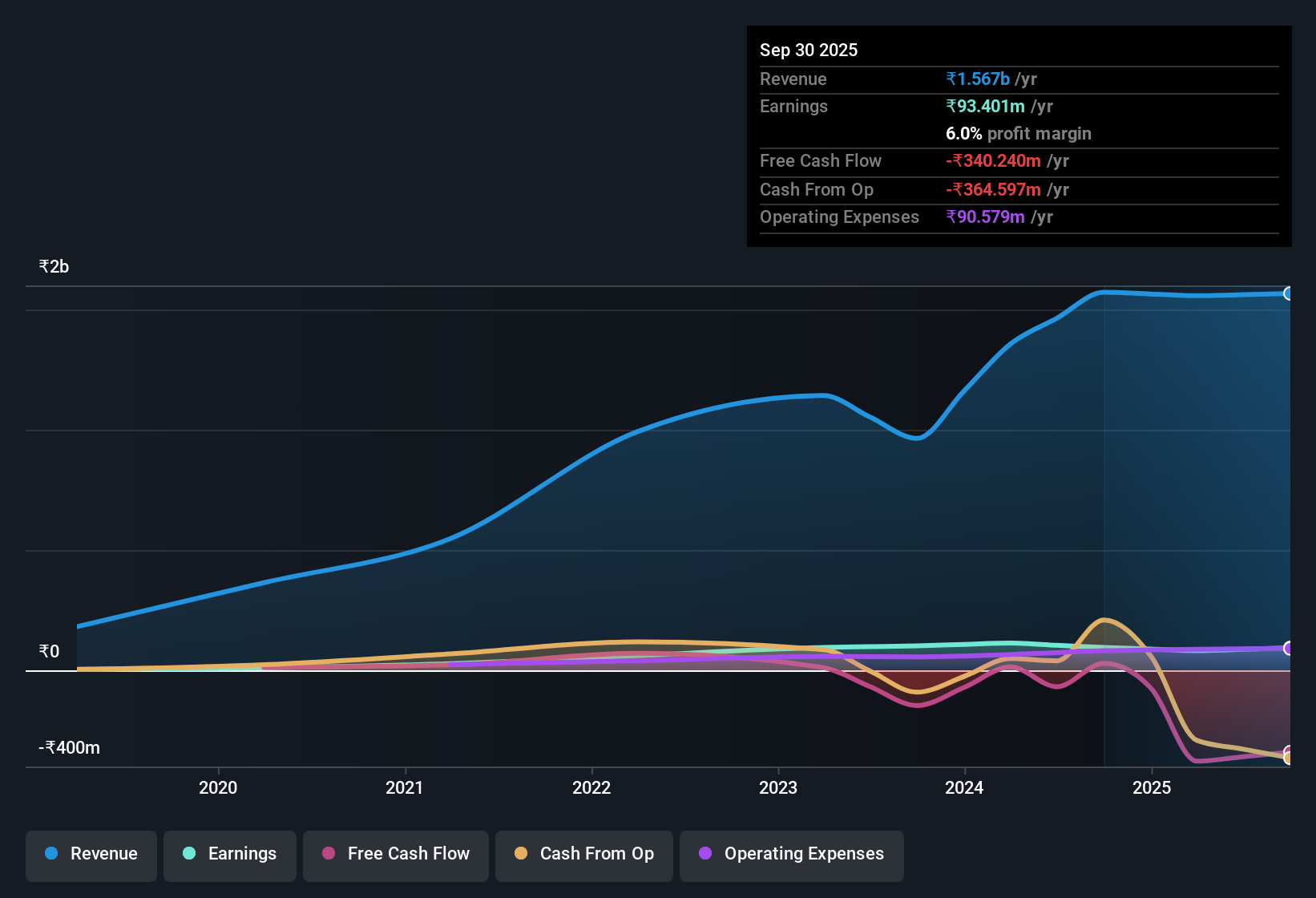Select the 2025 label on the x-axis

(x=1152, y=788)
